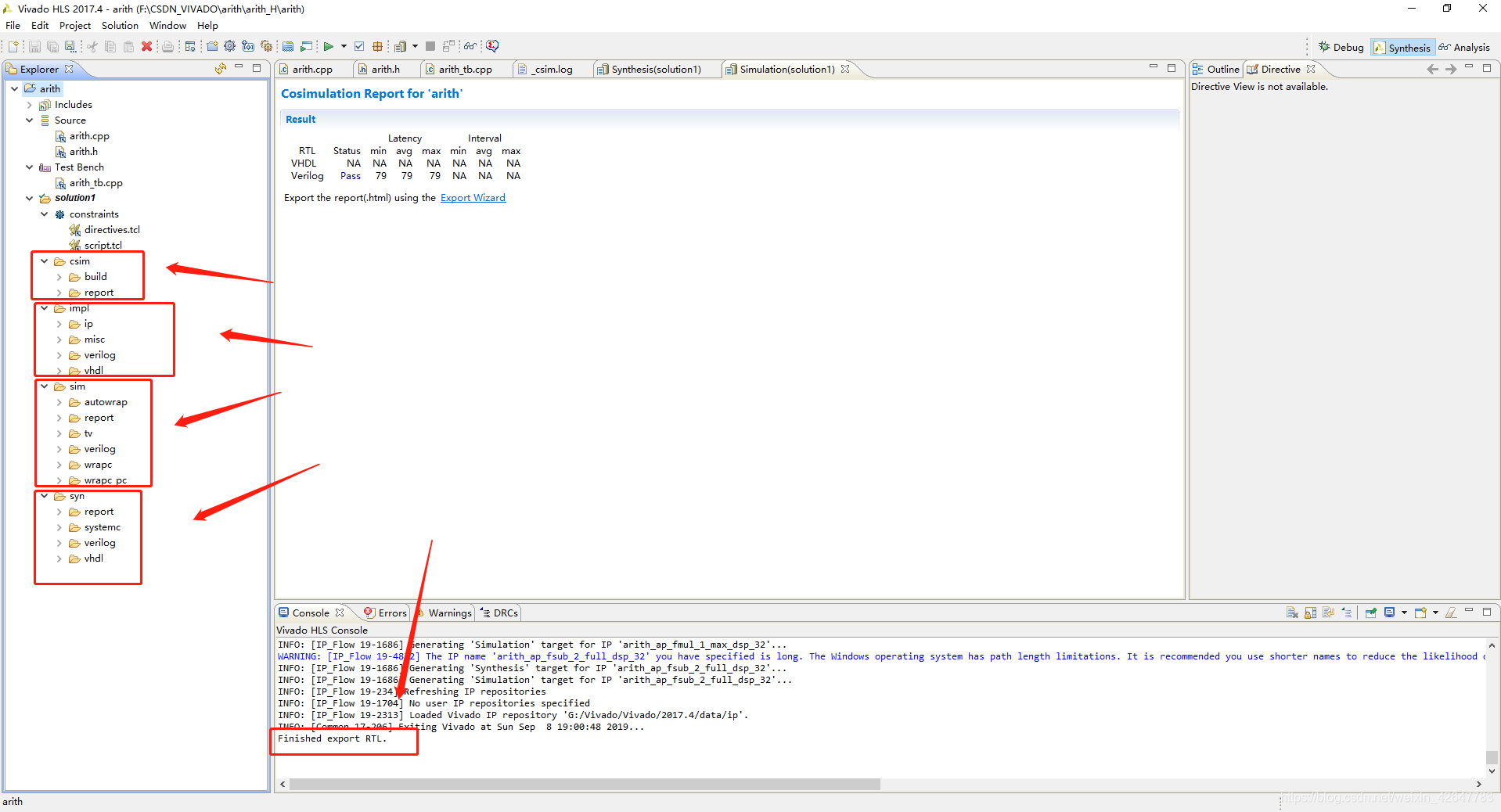Click console vertical scroll-up arrow
The image size is (1501, 812).
tap(1492, 646)
